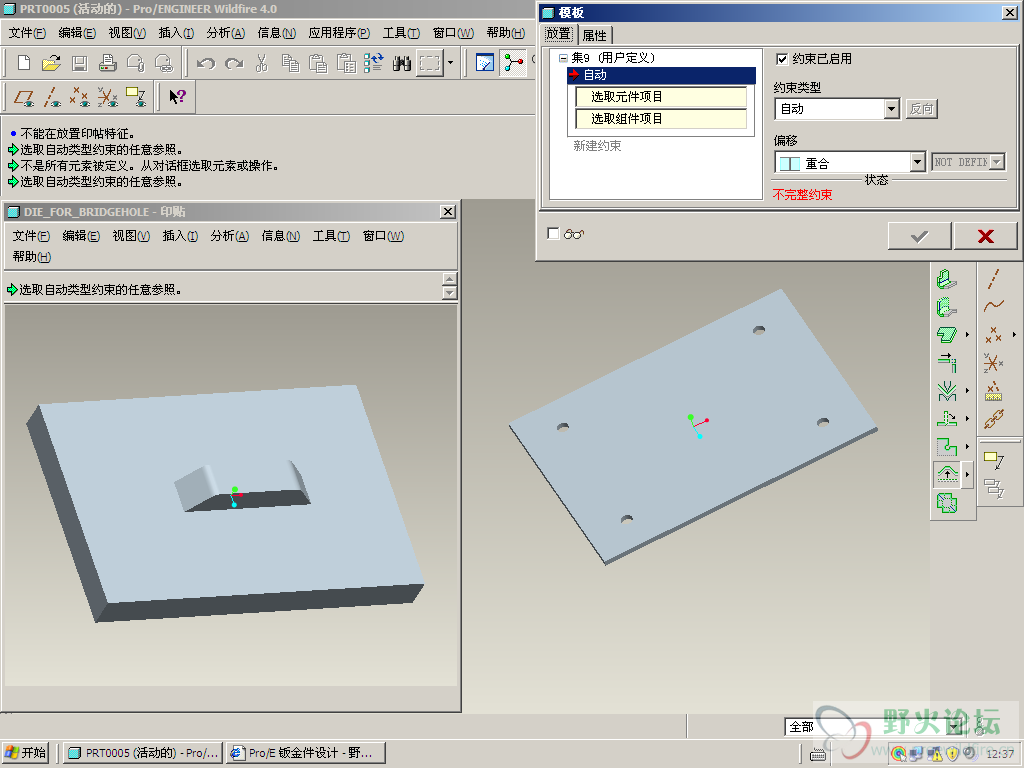This screenshot has width=1024, height=768.
Task: Switch to the Pro/E 钣金件设计 taskbar item
Action: (x=306, y=753)
